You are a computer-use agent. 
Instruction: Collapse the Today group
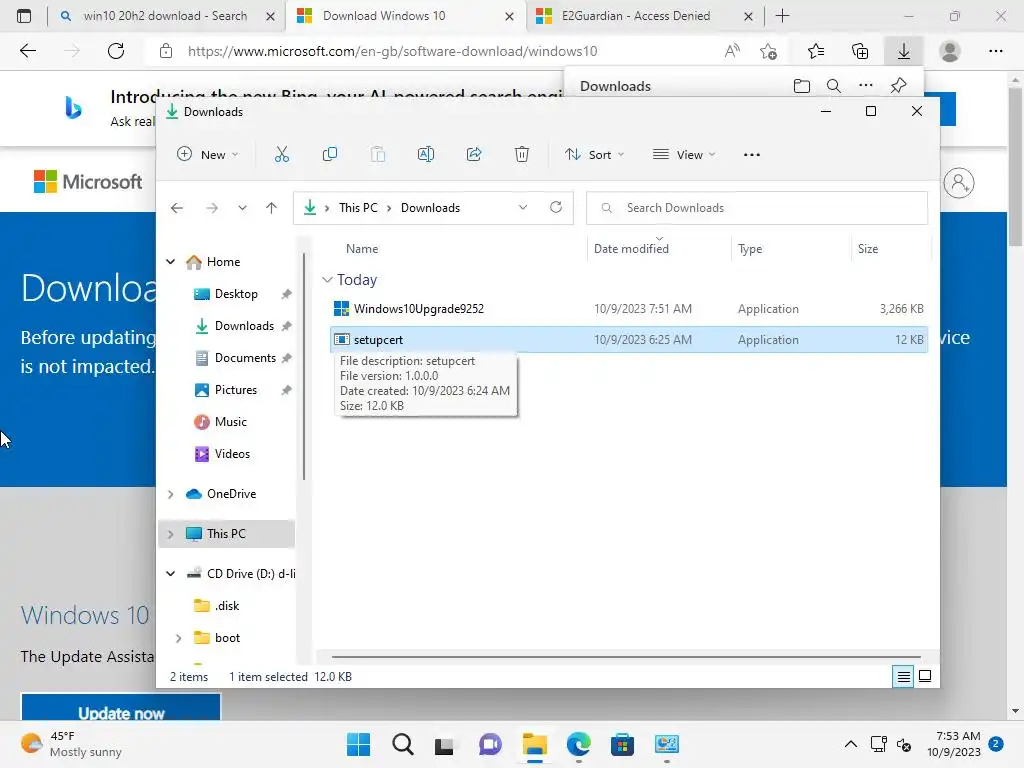(327, 280)
